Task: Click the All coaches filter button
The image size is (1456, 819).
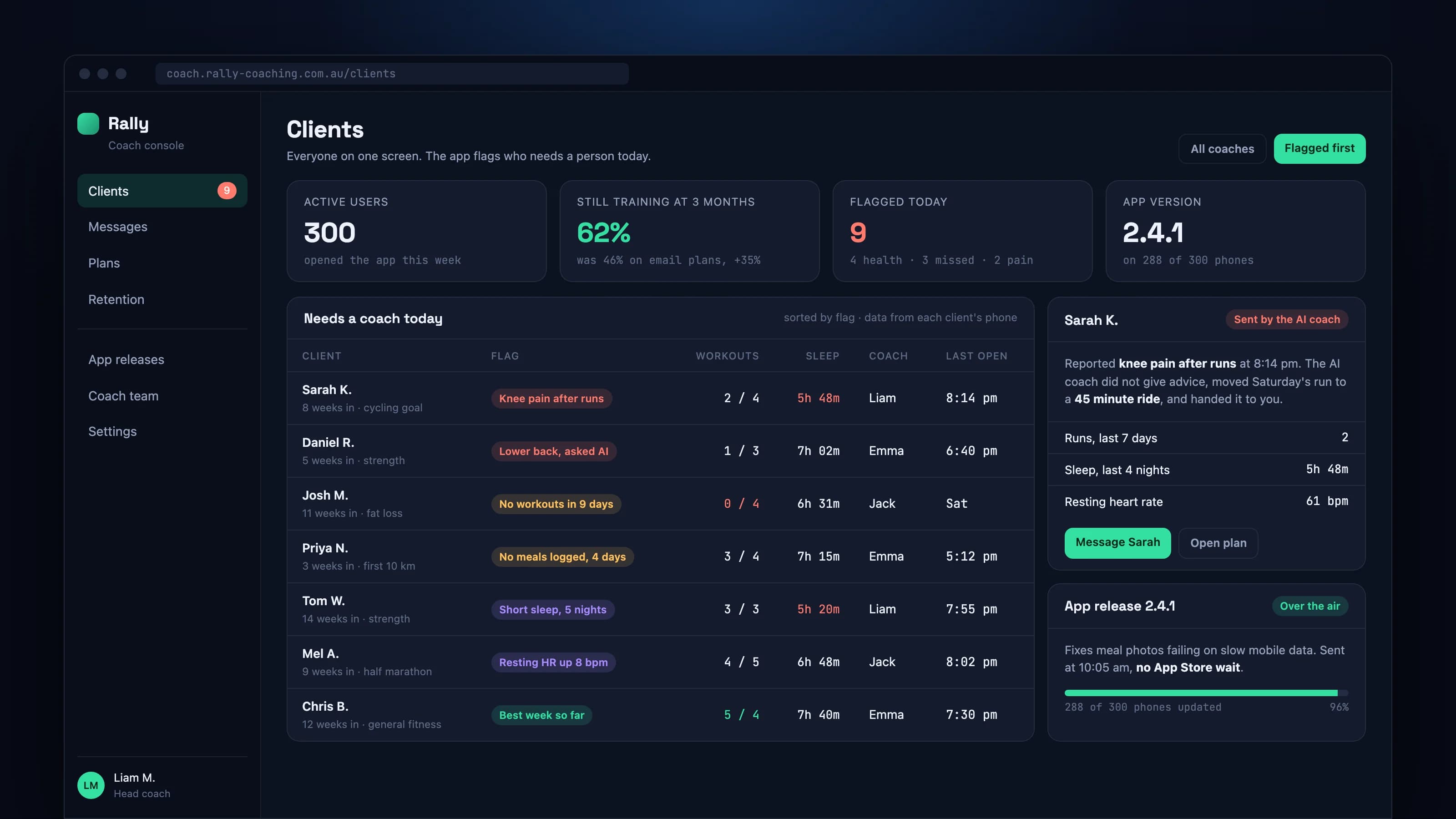Action: (1222, 149)
